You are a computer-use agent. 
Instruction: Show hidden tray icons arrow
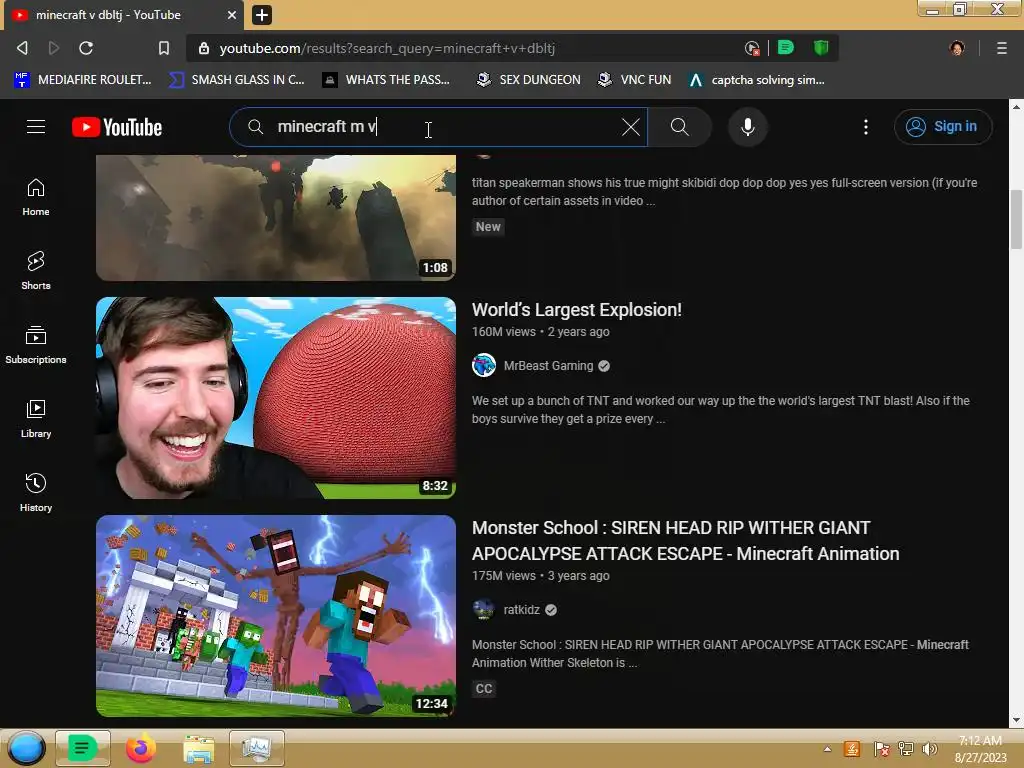tap(827, 749)
